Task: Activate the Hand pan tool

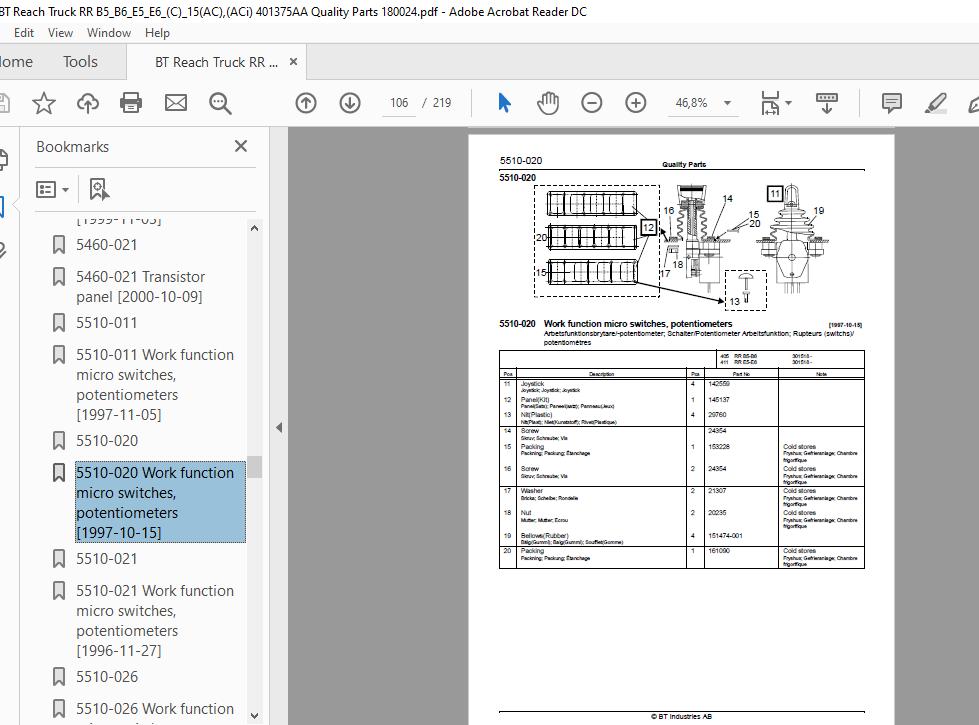Action: pos(548,103)
